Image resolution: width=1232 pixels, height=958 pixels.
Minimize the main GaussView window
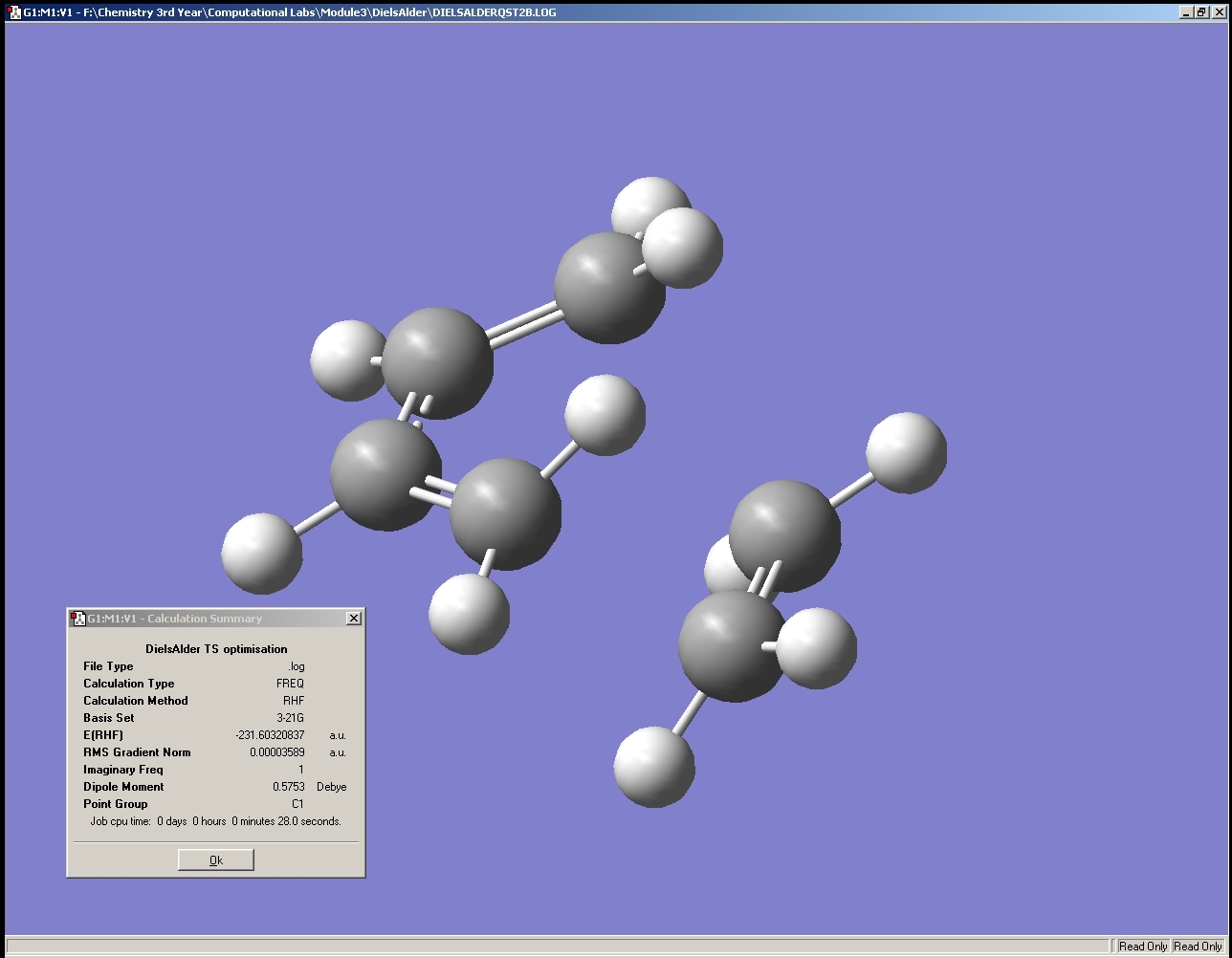tap(1186, 12)
